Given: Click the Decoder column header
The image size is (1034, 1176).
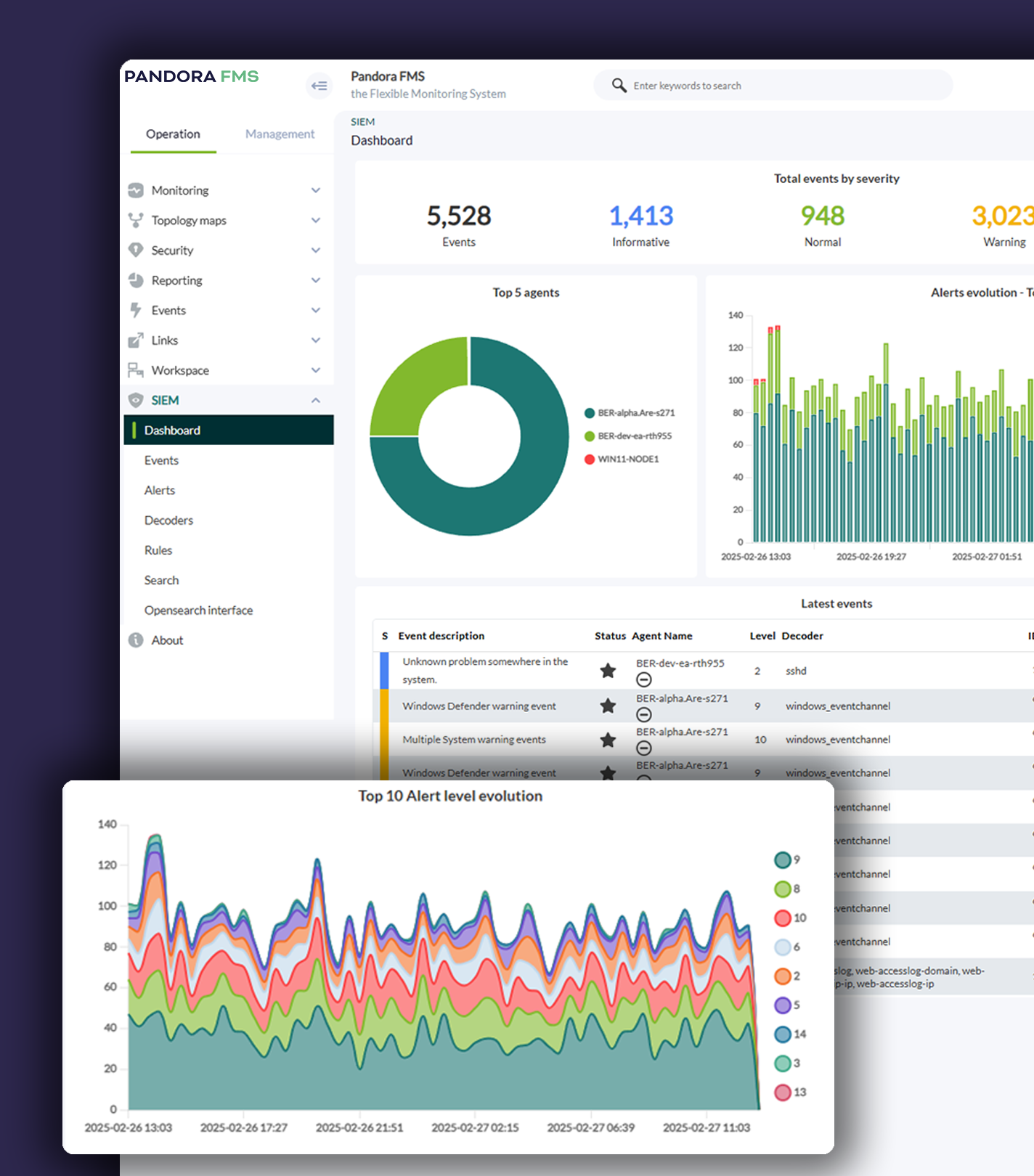Looking at the screenshot, I should coord(802,636).
